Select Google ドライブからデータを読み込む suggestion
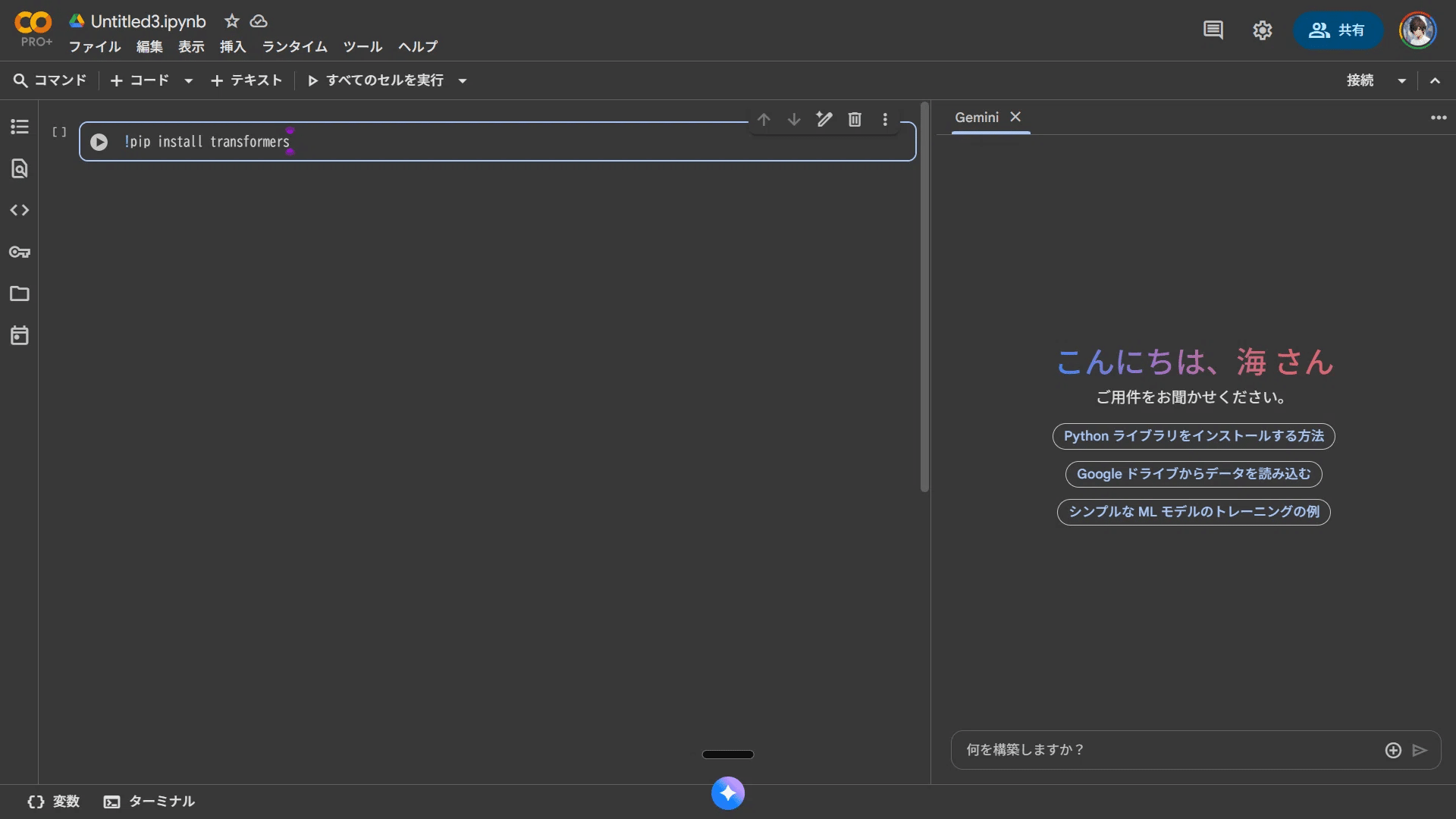 (x=1194, y=474)
